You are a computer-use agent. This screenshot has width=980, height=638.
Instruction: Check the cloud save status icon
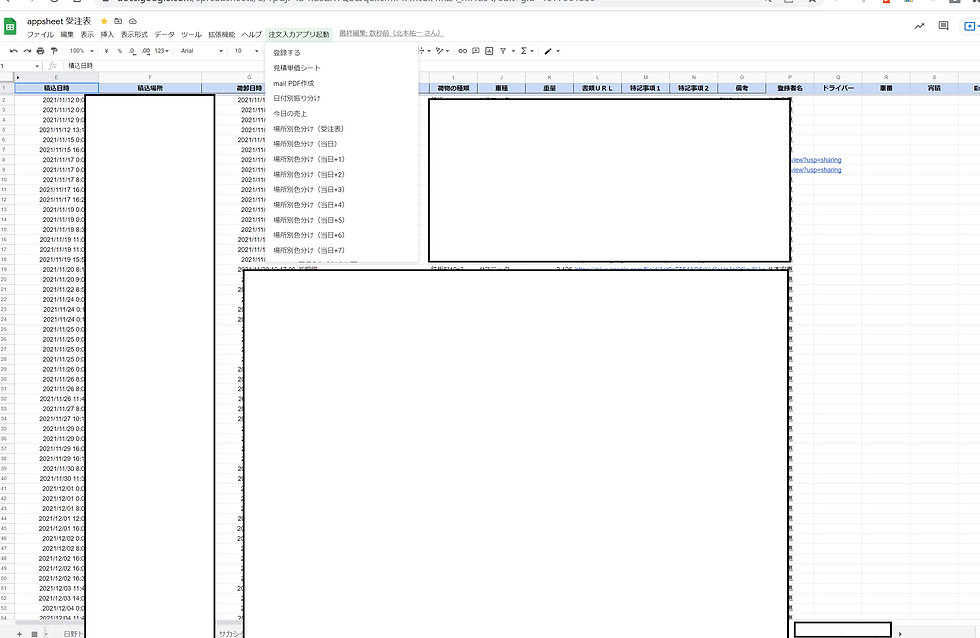click(x=132, y=21)
